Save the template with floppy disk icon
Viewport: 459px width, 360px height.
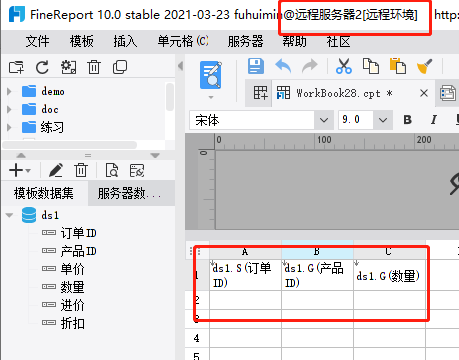(256, 66)
